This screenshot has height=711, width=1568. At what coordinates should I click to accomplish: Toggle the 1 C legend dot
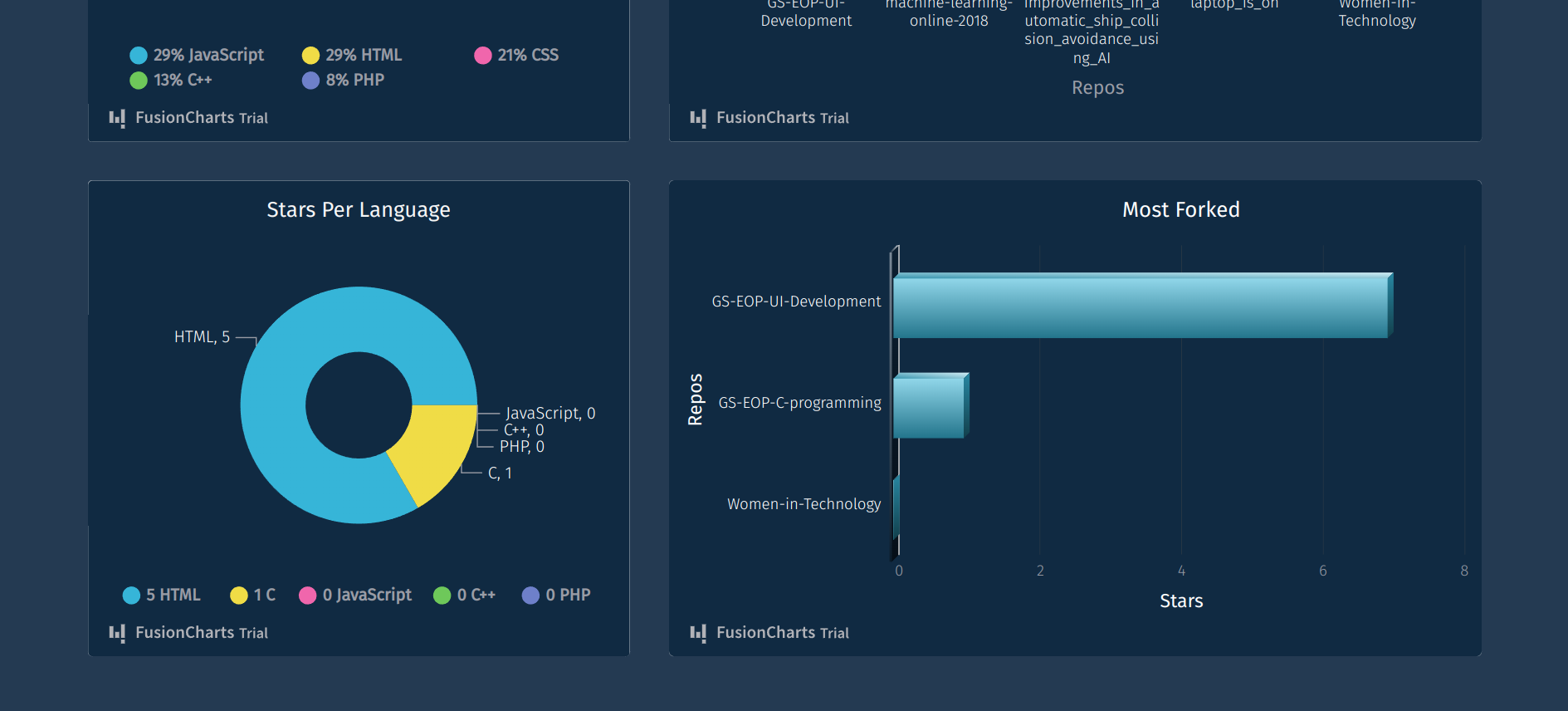click(x=239, y=596)
